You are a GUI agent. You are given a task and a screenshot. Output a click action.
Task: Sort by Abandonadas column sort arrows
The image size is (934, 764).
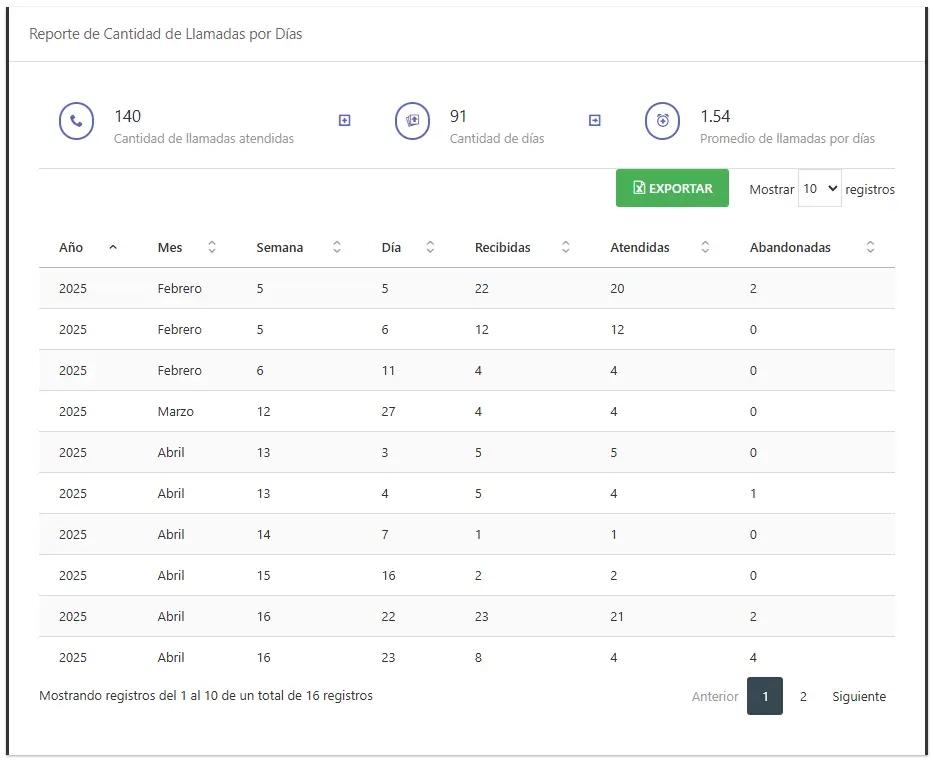pos(870,247)
